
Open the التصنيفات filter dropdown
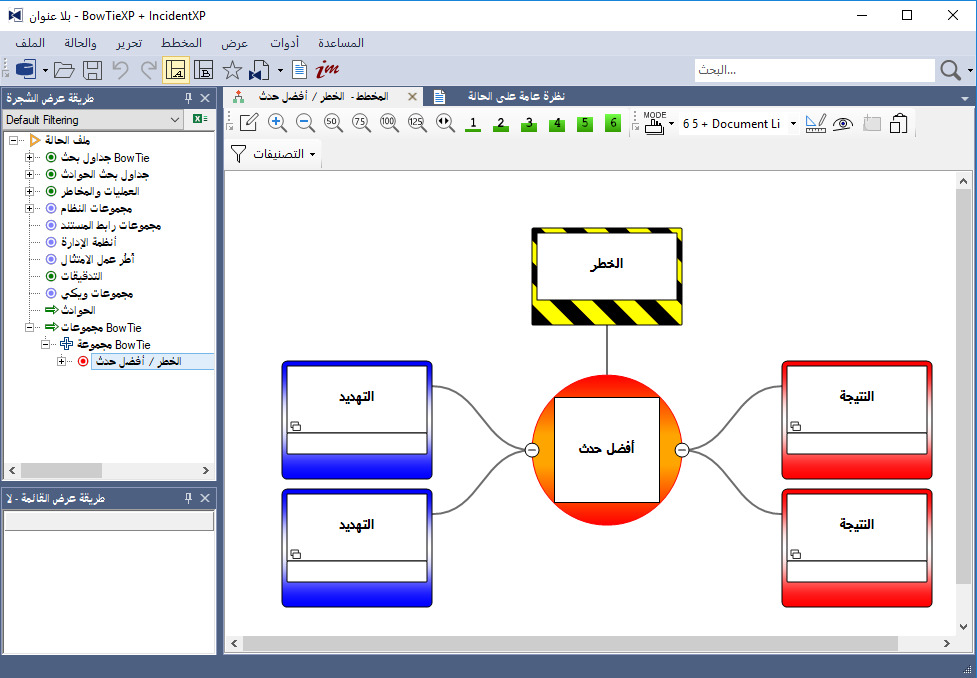(x=273, y=154)
